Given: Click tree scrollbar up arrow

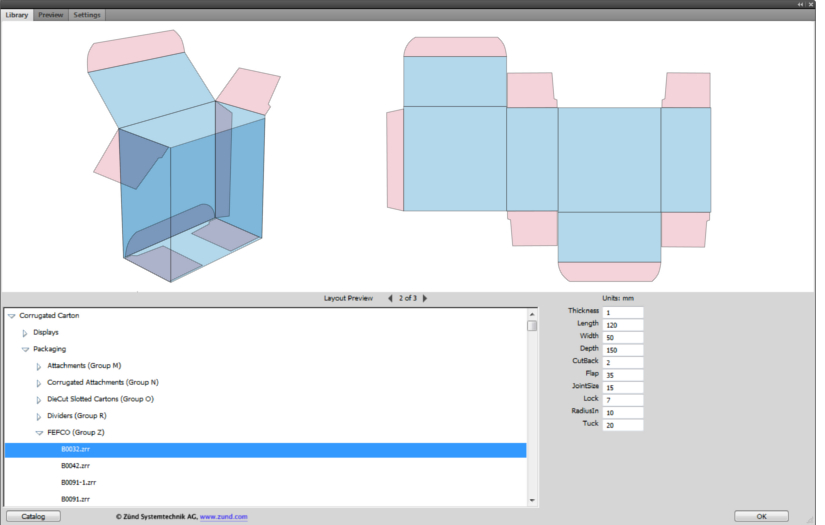Looking at the screenshot, I should pyautogui.click(x=532, y=314).
